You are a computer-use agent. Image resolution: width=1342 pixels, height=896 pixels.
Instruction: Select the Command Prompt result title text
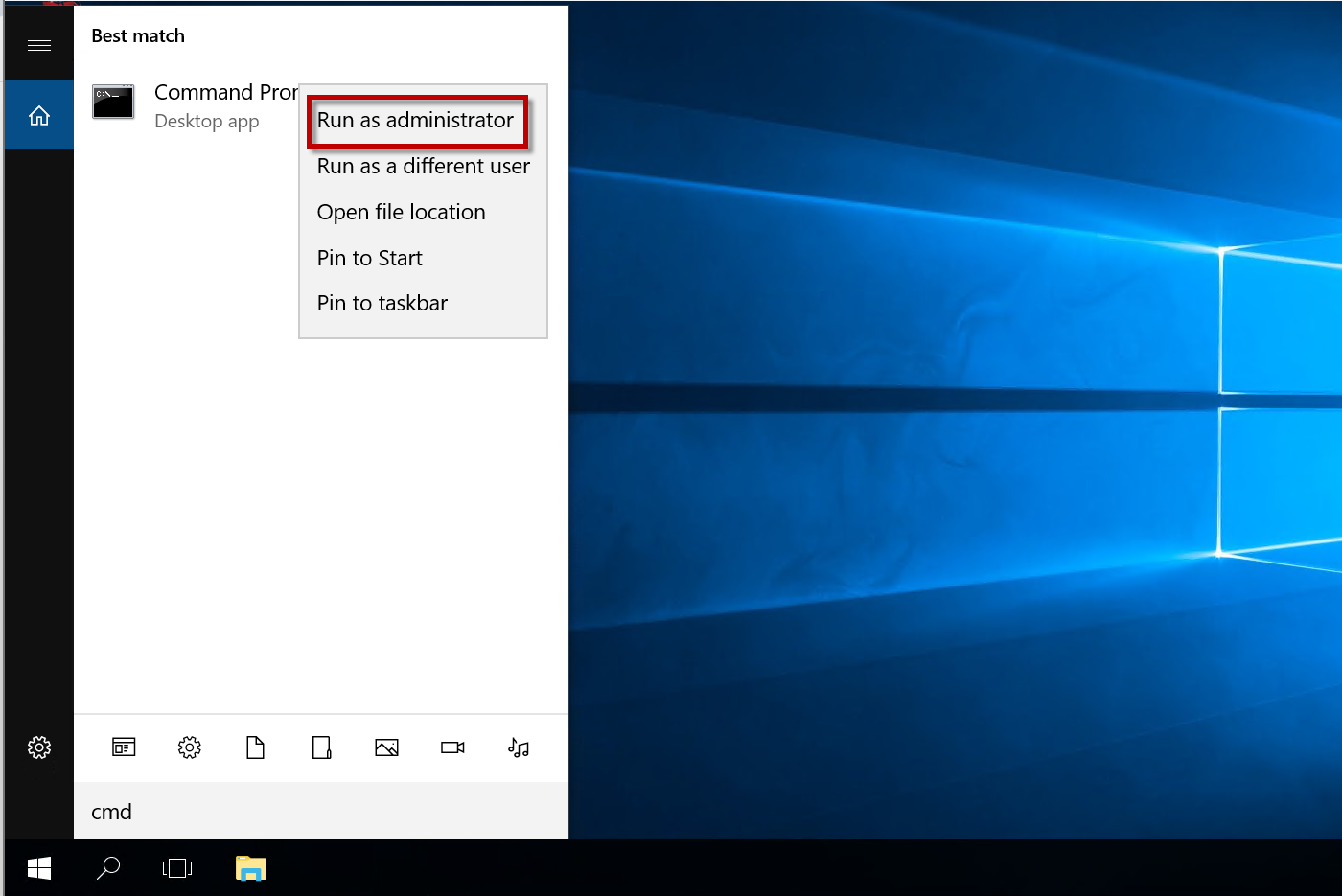coord(225,93)
